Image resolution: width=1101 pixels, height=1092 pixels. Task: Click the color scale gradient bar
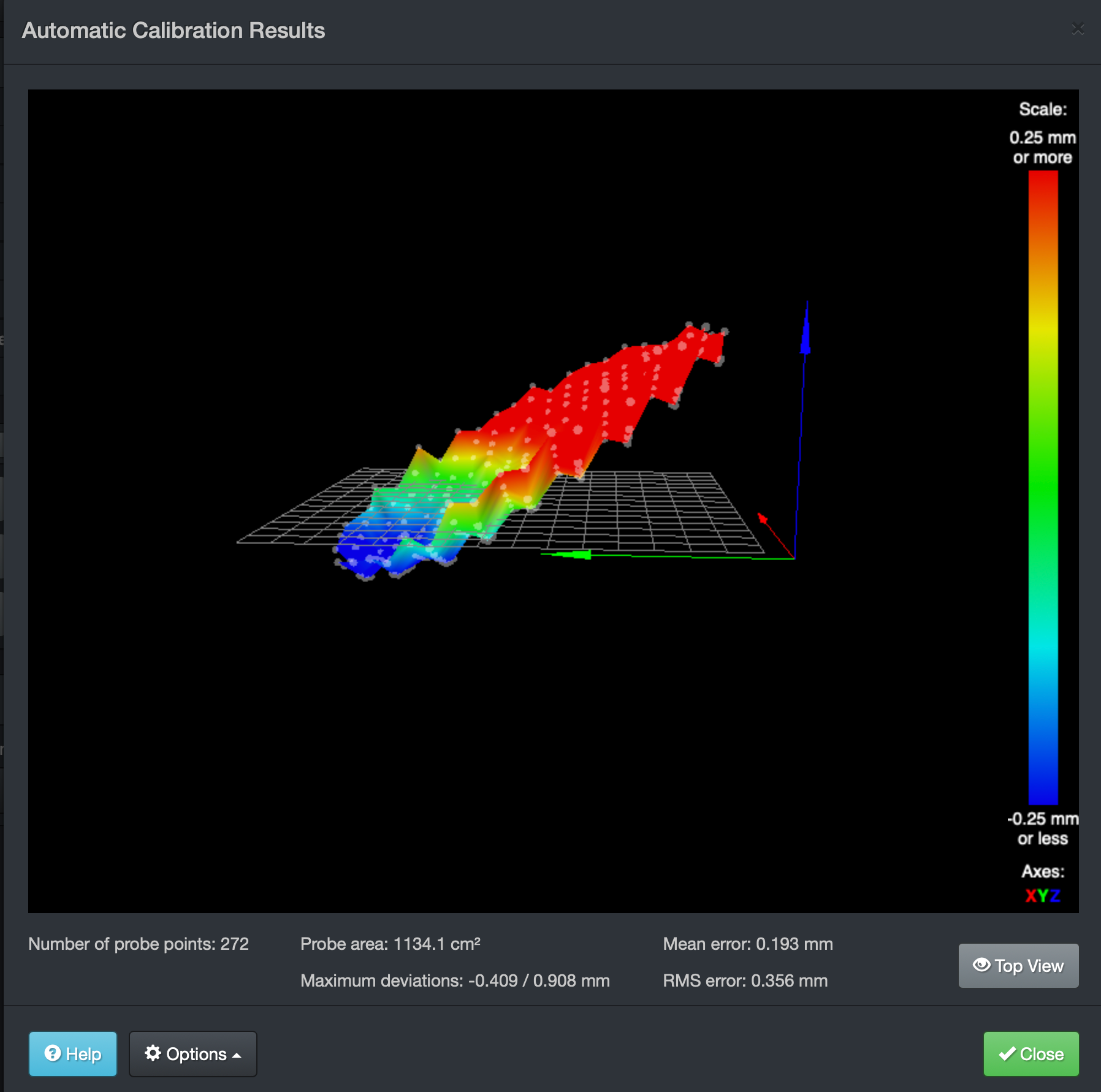[1043, 487]
